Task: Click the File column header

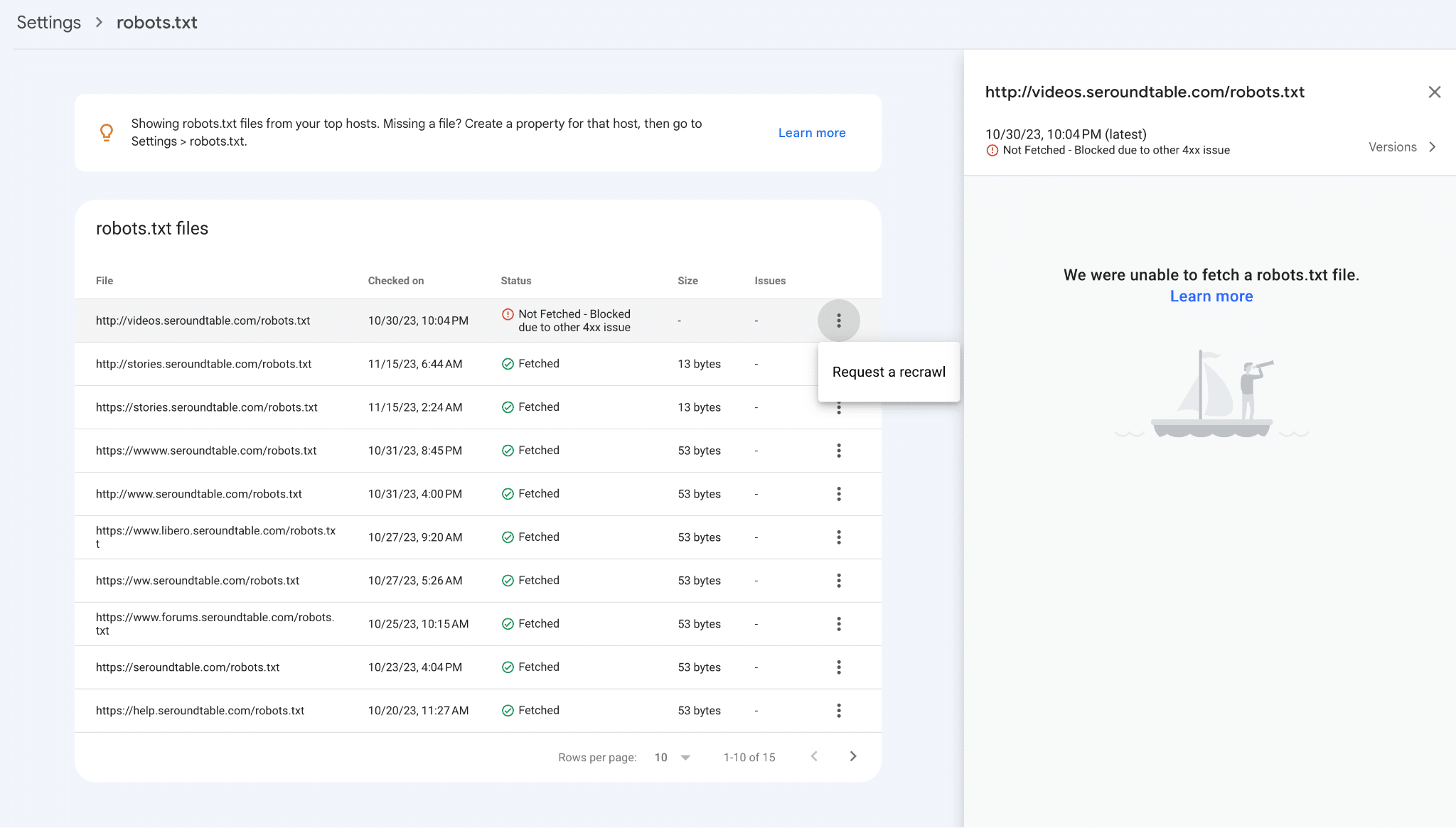Action: (x=105, y=281)
